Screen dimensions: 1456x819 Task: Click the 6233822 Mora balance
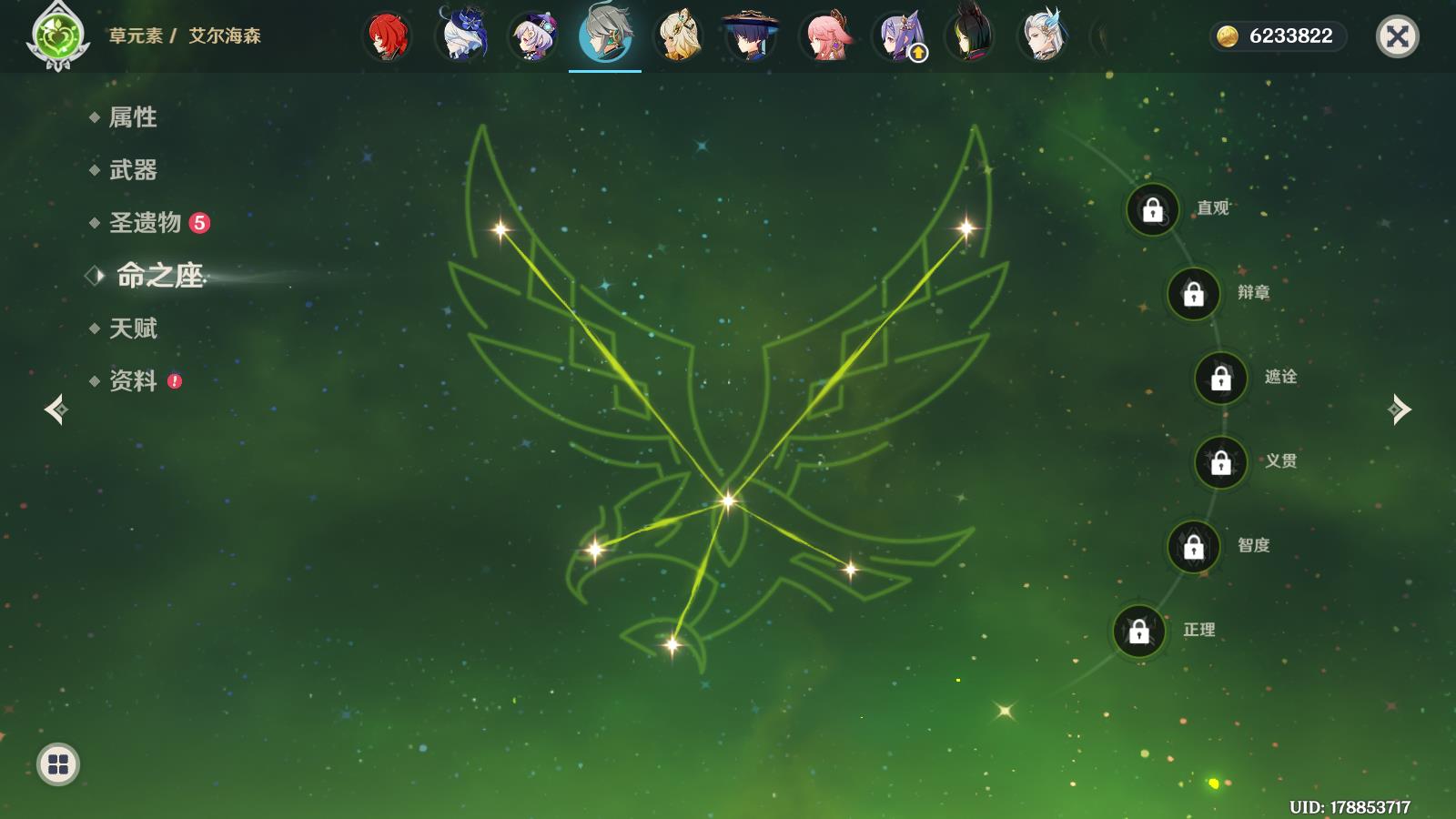pyautogui.click(x=1290, y=36)
